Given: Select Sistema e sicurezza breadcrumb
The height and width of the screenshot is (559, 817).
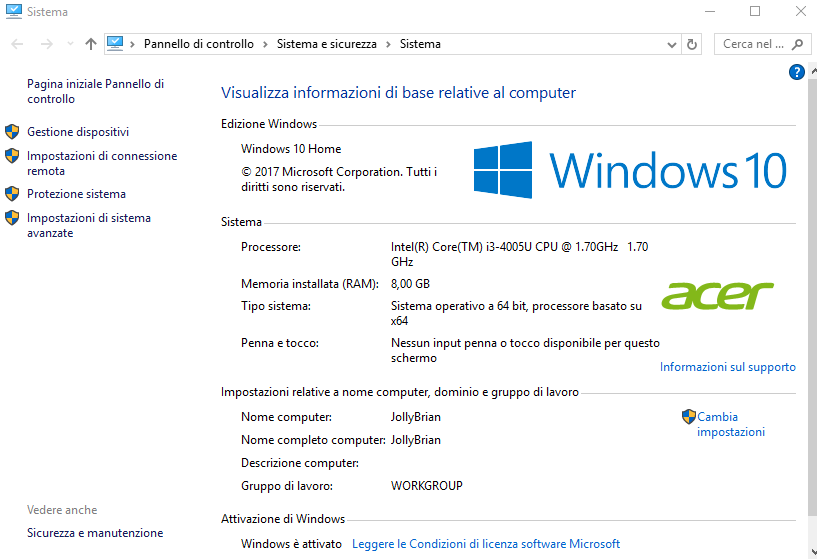Looking at the screenshot, I should pyautogui.click(x=327, y=44).
